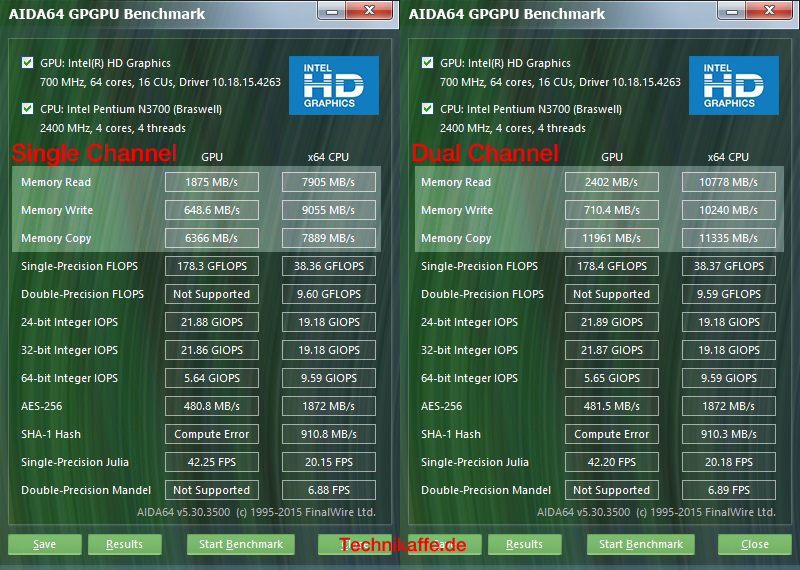Select 9.59 GFLOPS double-precision CPU result
800x570 pixels.
point(729,294)
